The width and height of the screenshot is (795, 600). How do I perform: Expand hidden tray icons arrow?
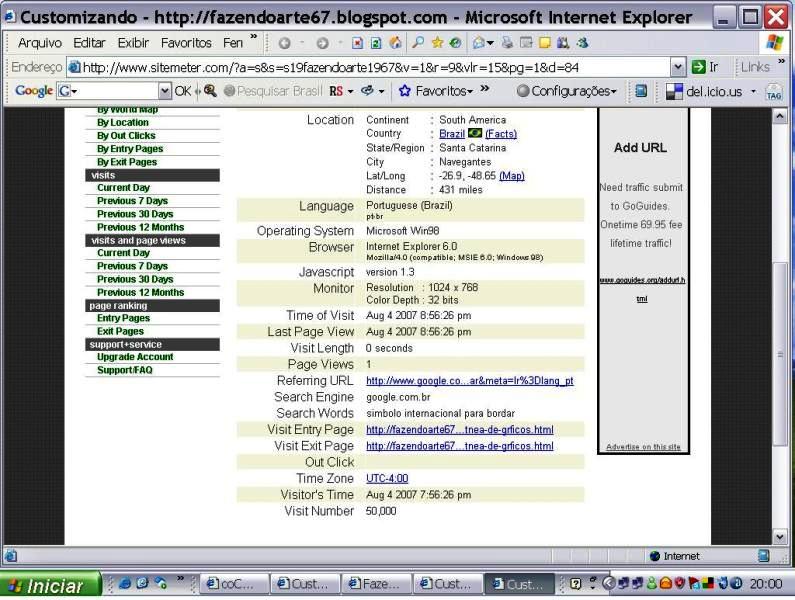[x=607, y=583]
